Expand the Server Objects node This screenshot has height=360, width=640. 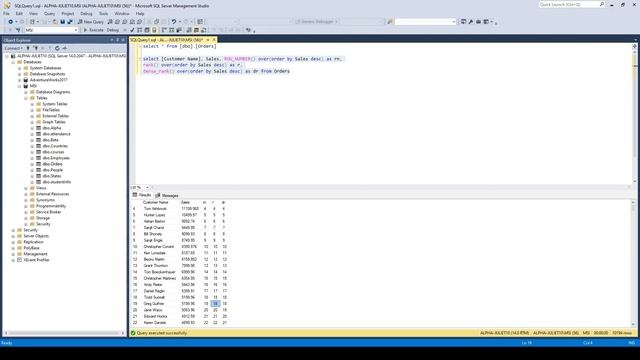[x=13, y=236]
